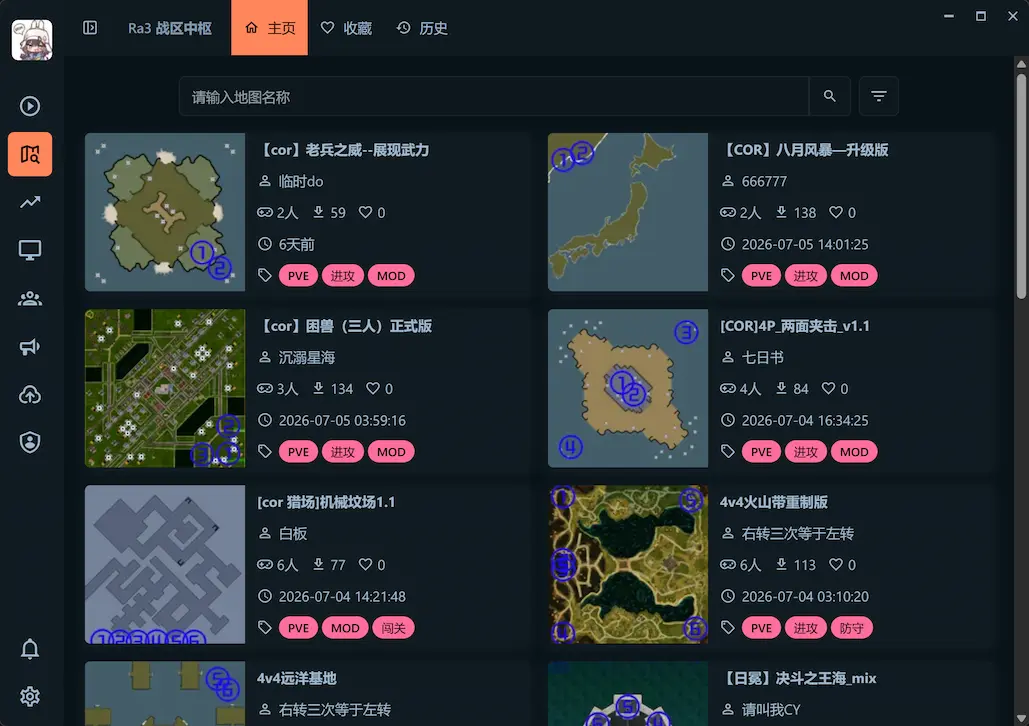Viewport: 1029px width, 726px height.
Task: Click author 白板
Action: click(x=293, y=534)
